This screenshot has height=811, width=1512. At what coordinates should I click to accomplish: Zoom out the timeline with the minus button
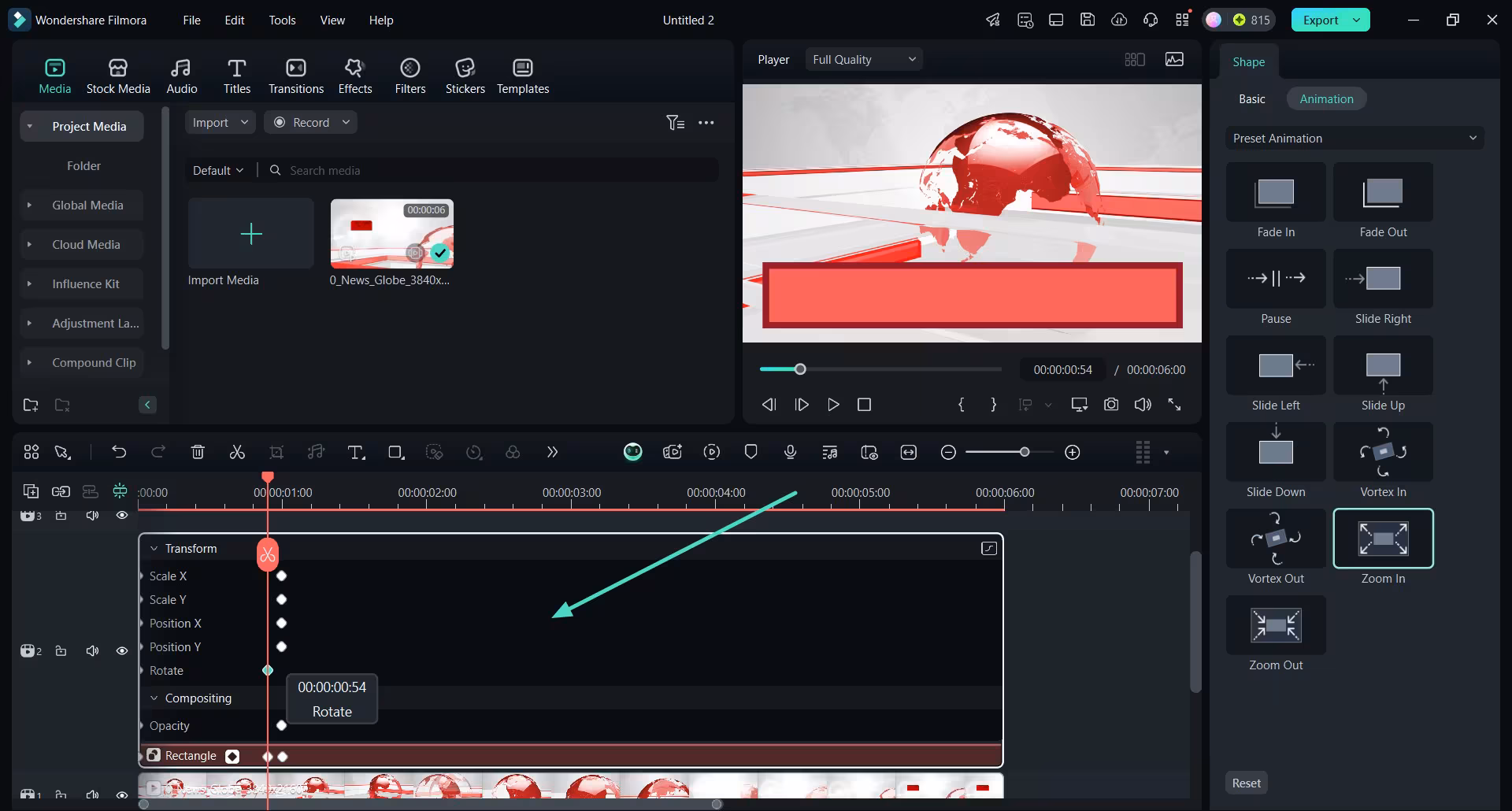pyautogui.click(x=948, y=452)
